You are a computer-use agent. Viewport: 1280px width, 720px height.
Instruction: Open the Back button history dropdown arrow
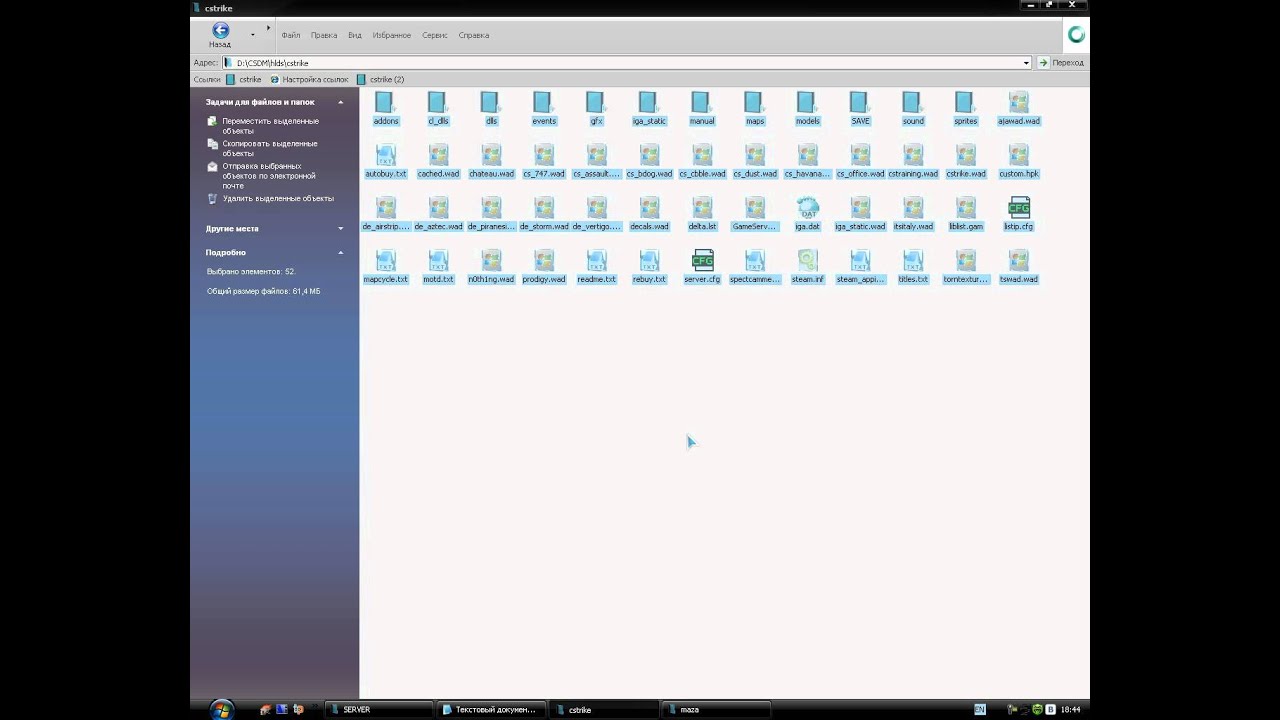(x=252, y=35)
